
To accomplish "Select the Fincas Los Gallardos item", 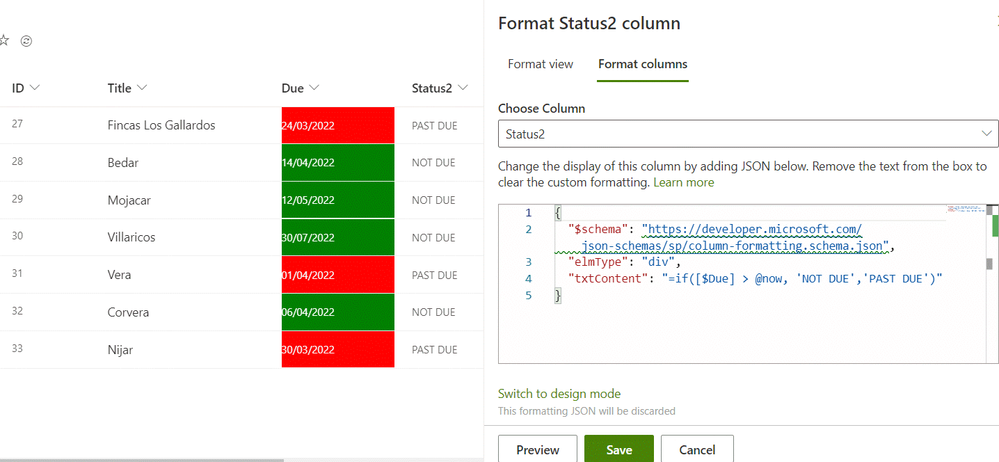I will pyautogui.click(x=161, y=125).
